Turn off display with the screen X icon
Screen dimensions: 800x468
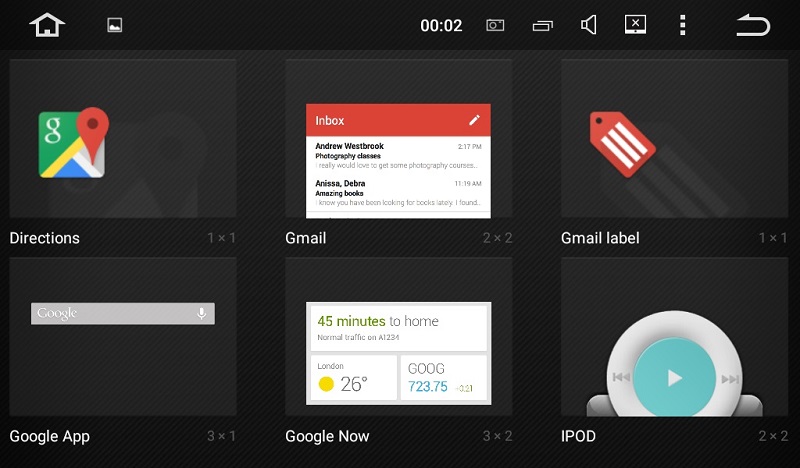point(636,25)
